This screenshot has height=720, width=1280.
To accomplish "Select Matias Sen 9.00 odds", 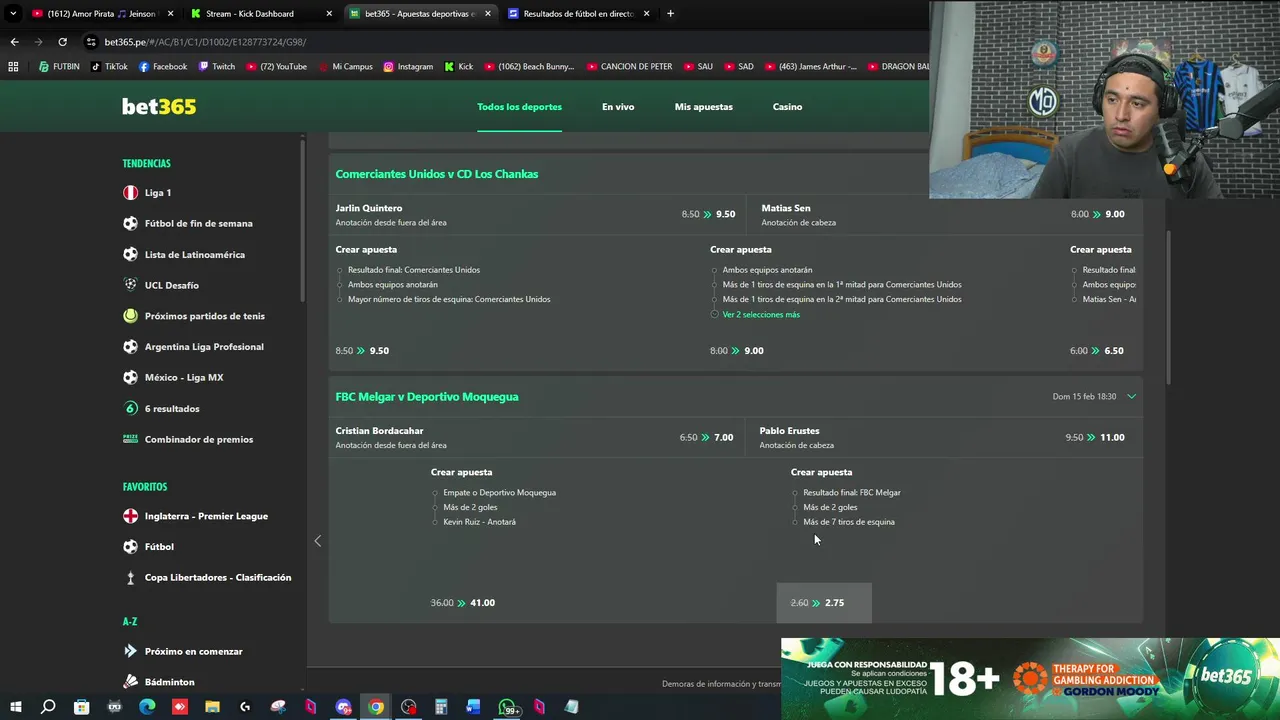I will pyautogui.click(x=1097, y=214).
